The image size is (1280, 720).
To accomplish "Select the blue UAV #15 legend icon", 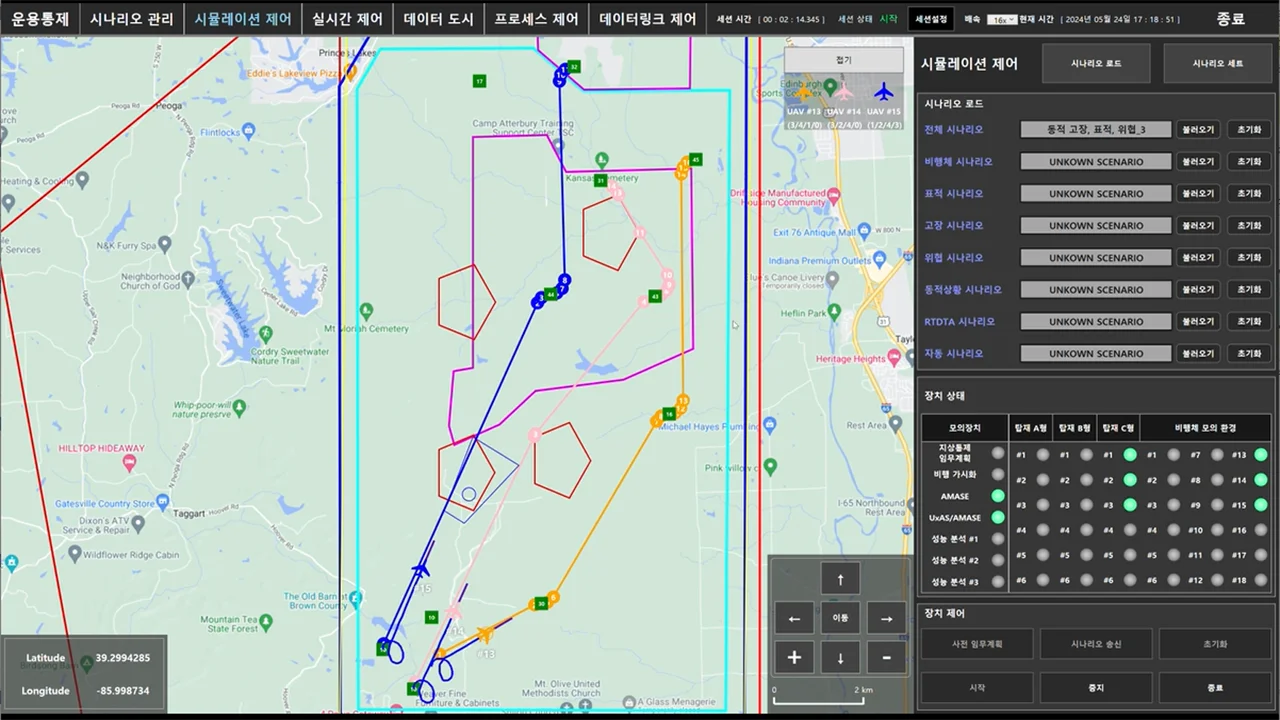I will coord(883,92).
